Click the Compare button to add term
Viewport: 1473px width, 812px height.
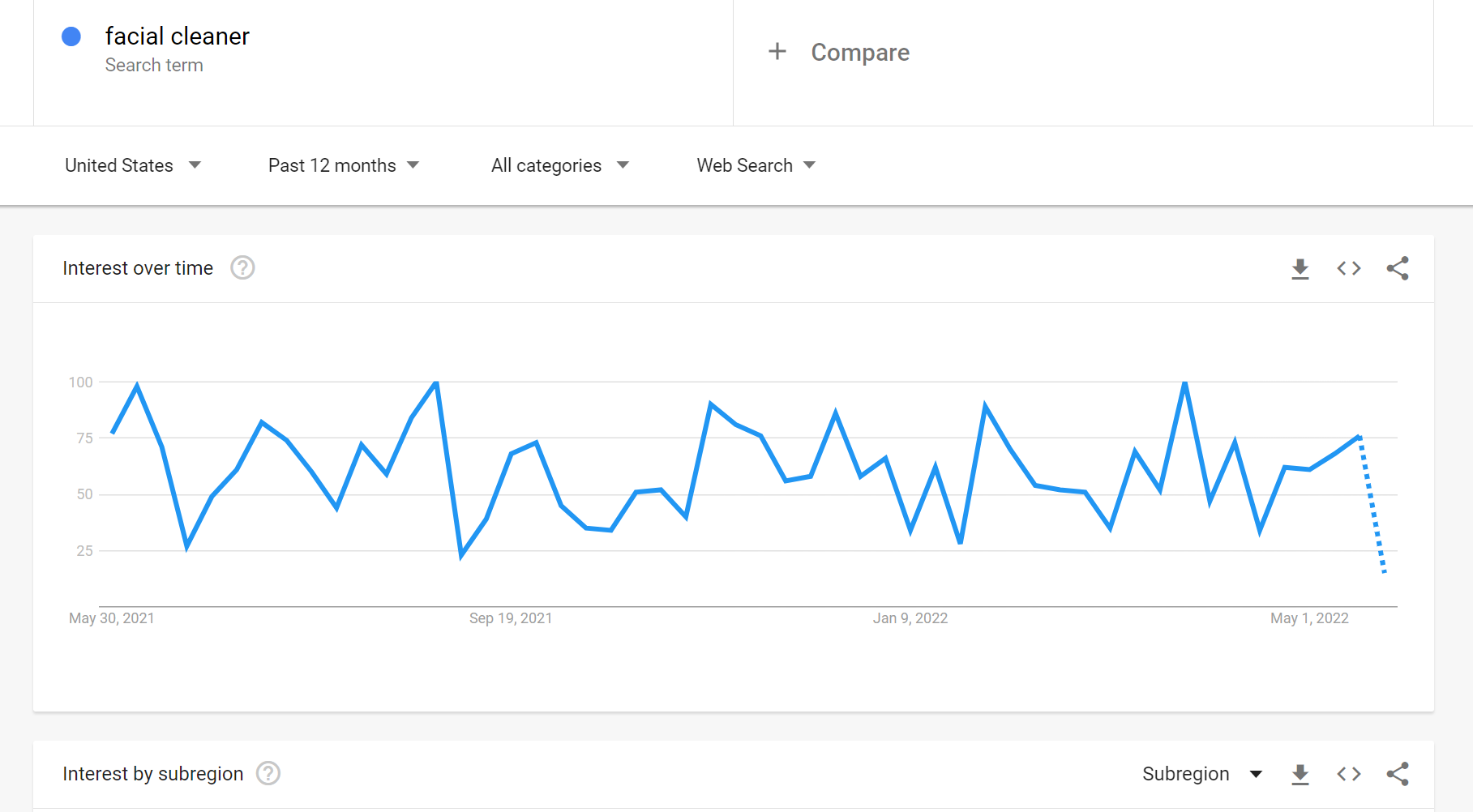[860, 53]
